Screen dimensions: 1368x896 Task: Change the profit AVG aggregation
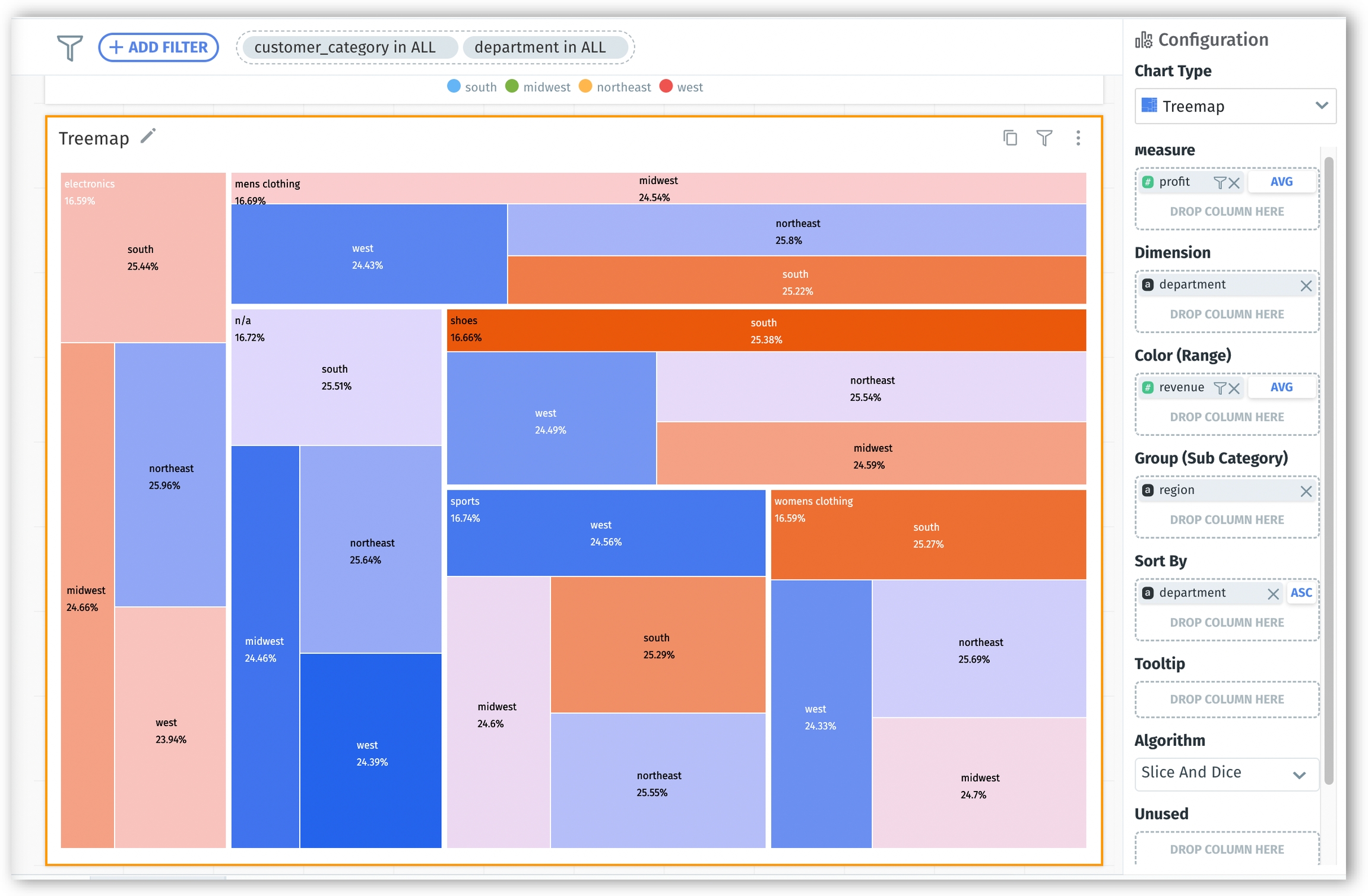[x=1281, y=182]
